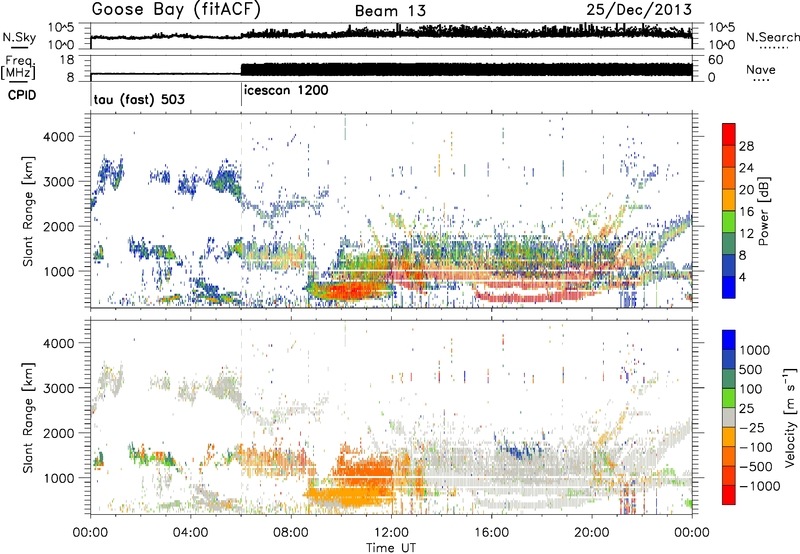Click the "24" tick on Power colorbar
This screenshot has width=800, height=554.
[746, 168]
